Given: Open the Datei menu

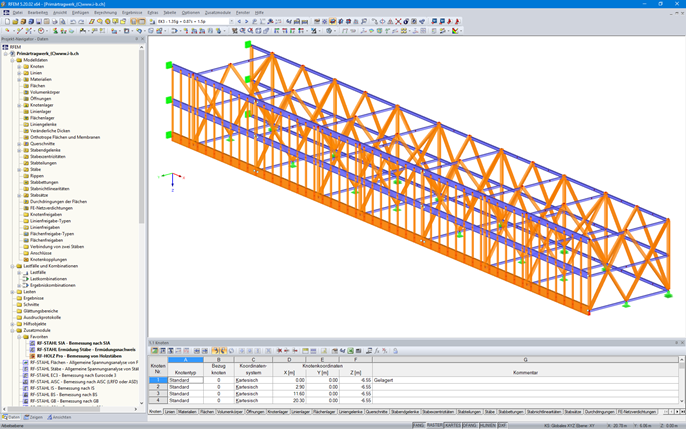Looking at the screenshot, I should pyautogui.click(x=18, y=13).
